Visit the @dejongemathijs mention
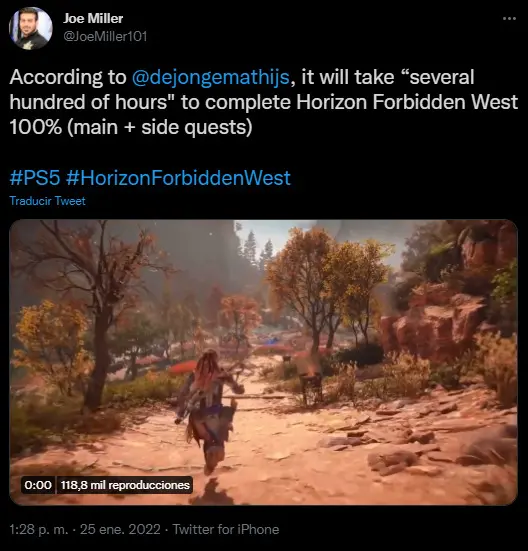528x551 pixels. 211,77
